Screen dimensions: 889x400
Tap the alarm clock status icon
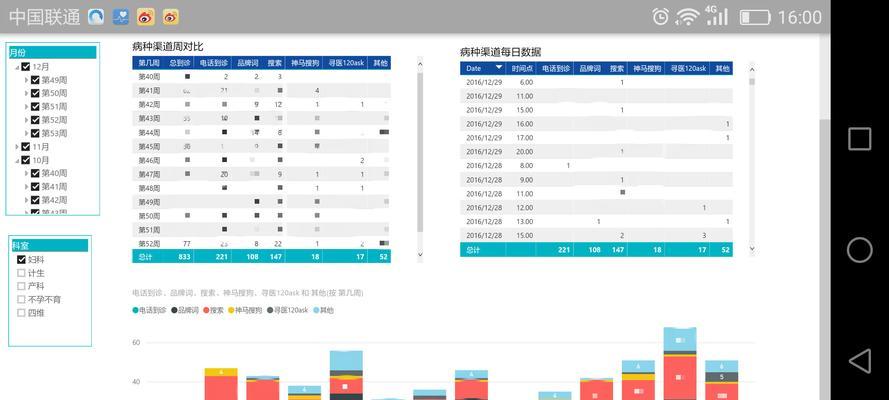(x=660, y=17)
